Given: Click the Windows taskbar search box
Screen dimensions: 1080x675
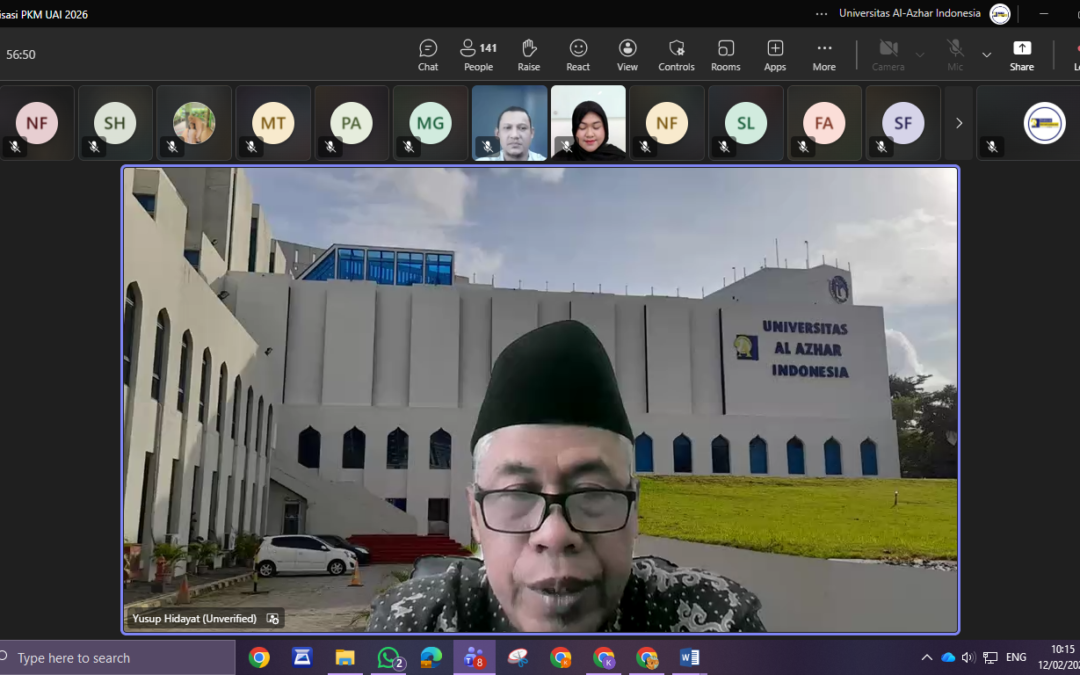Looking at the screenshot, I should 118,658.
